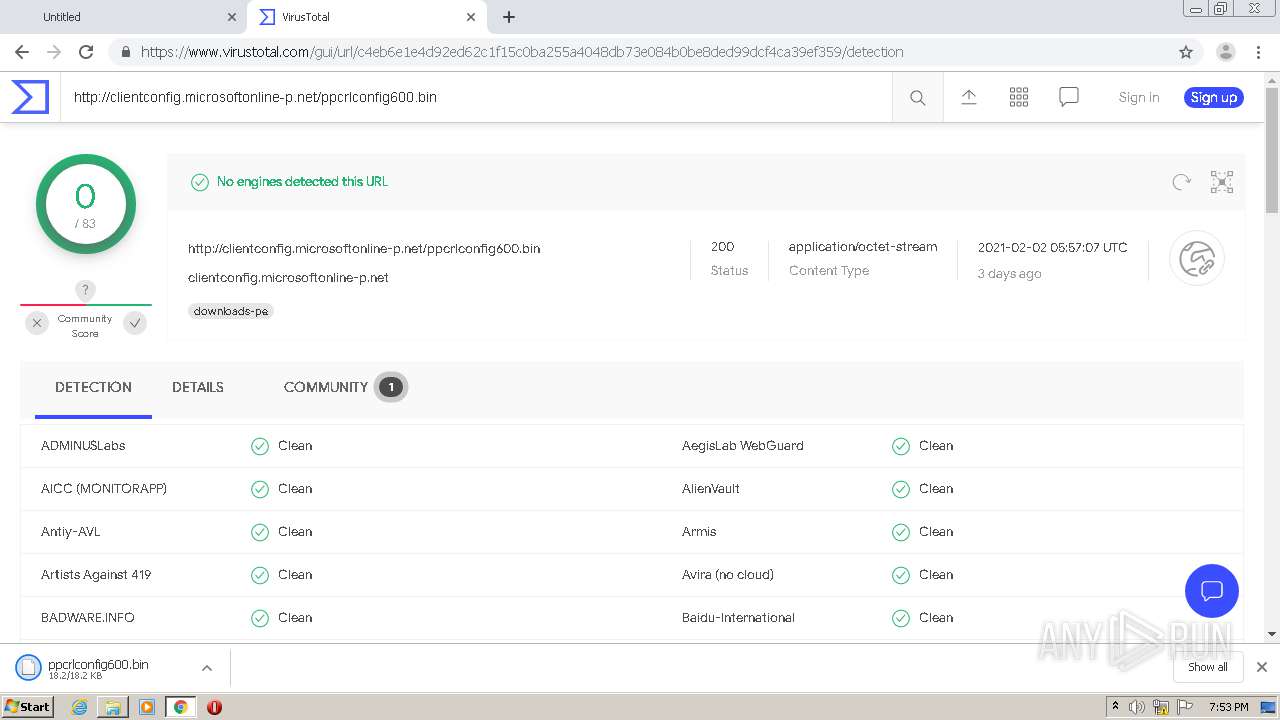Click the VirusTotal URL search field
The height and width of the screenshot is (720, 1280).
click(x=476, y=97)
